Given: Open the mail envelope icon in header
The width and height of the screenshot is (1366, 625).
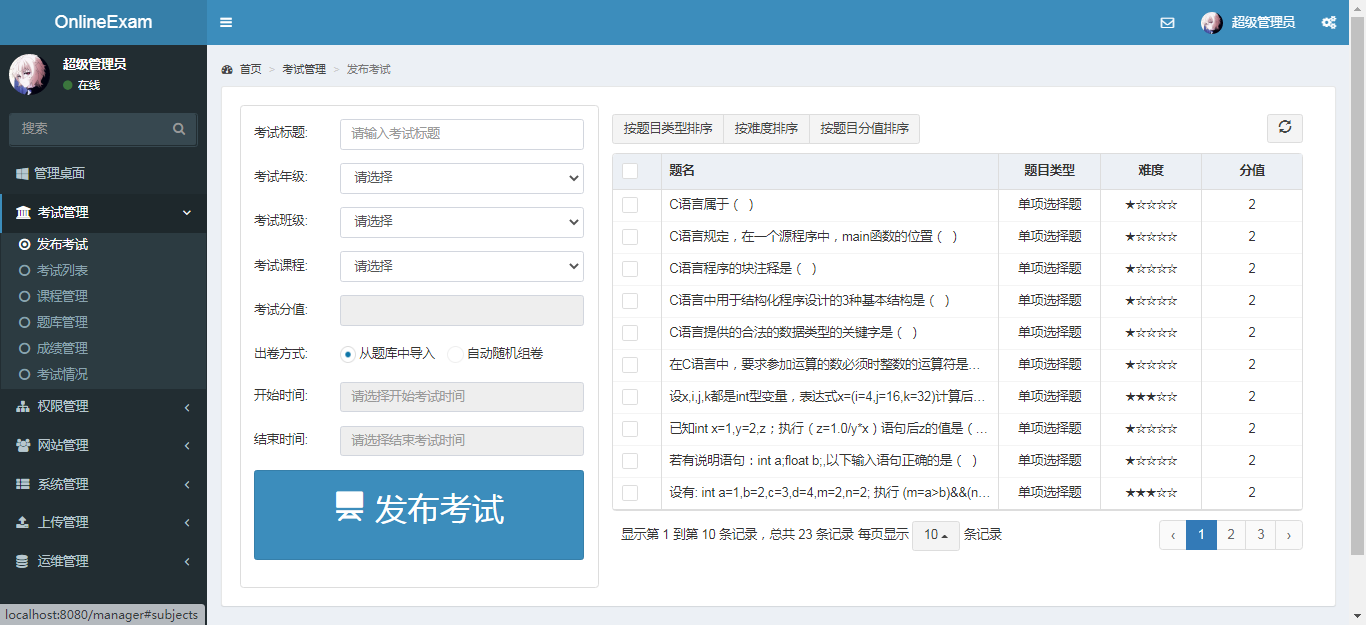Looking at the screenshot, I should [1167, 22].
